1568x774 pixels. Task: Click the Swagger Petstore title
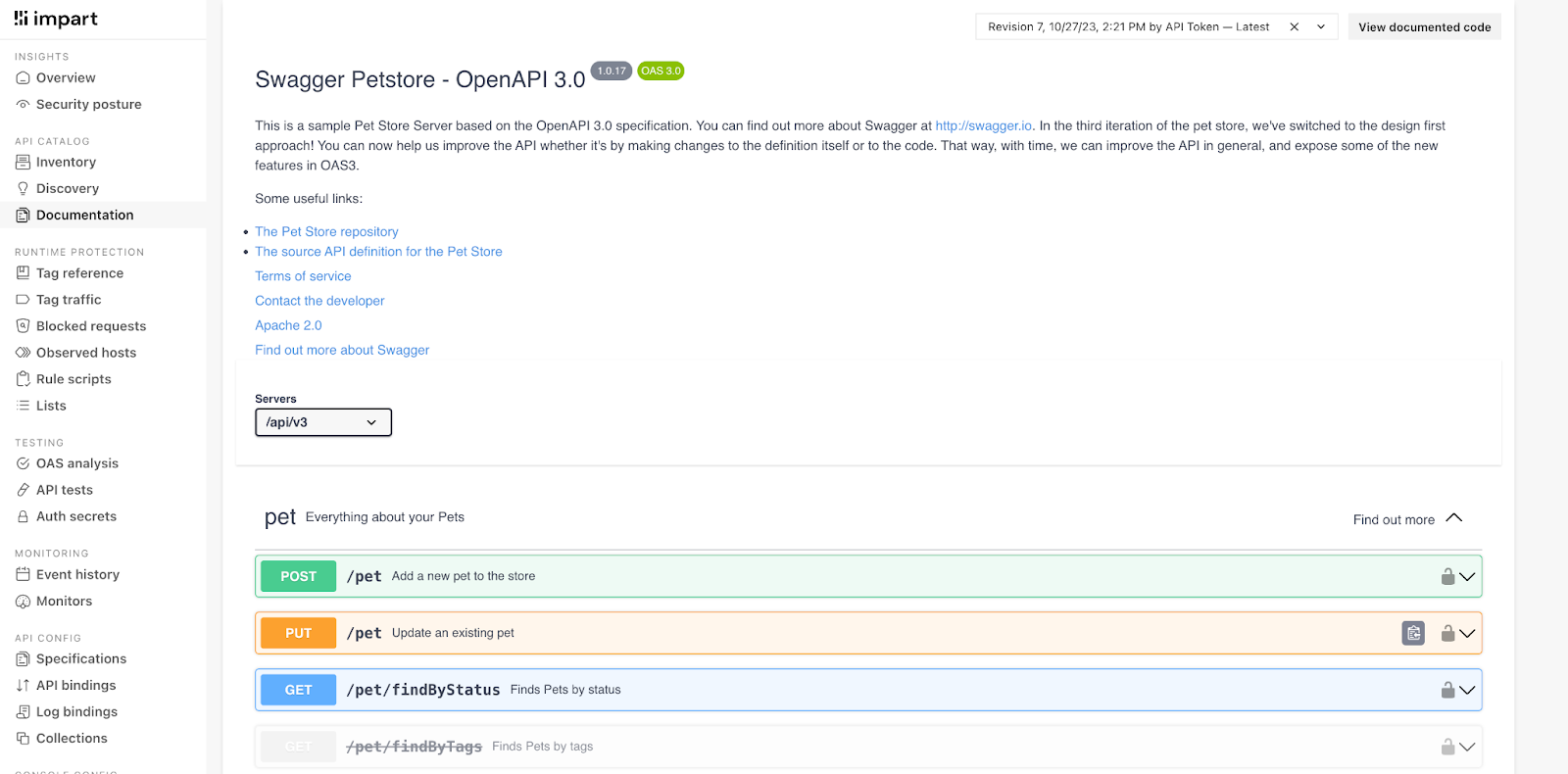420,79
